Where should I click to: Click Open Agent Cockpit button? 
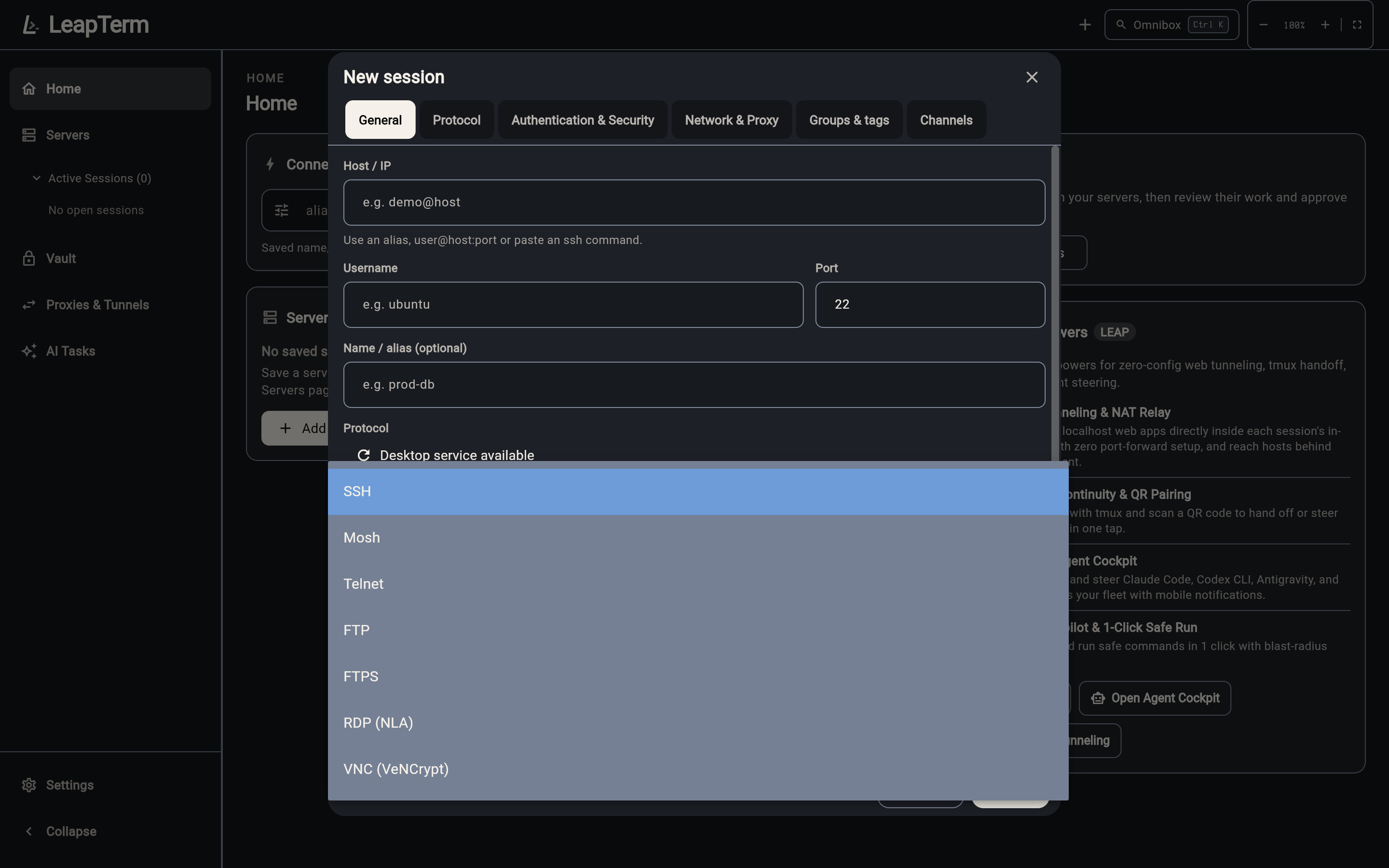(x=1155, y=699)
